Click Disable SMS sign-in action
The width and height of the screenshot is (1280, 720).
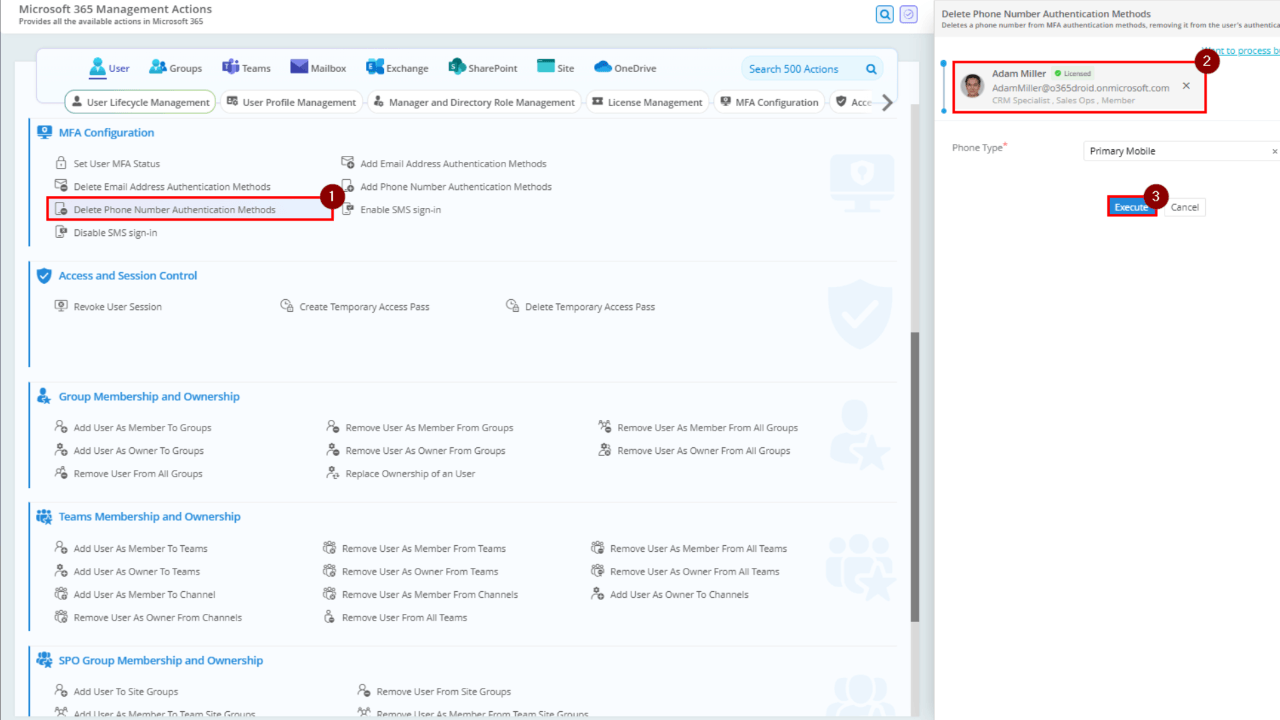(x=106, y=233)
